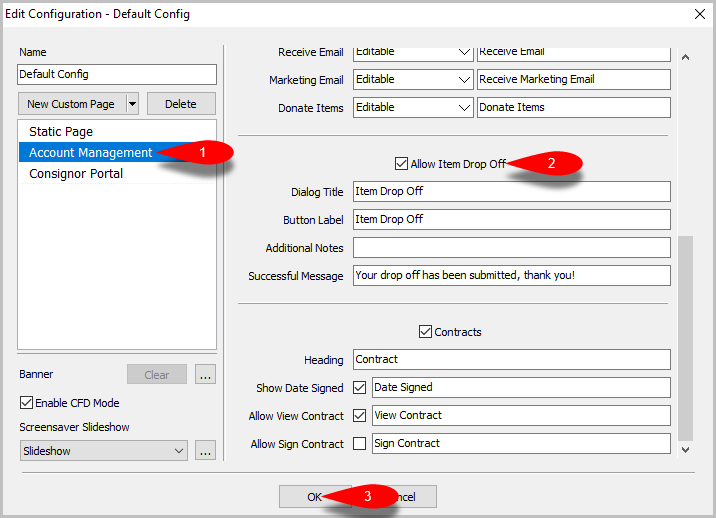
Task: Click the Sign Contract text field
Action: (521, 444)
